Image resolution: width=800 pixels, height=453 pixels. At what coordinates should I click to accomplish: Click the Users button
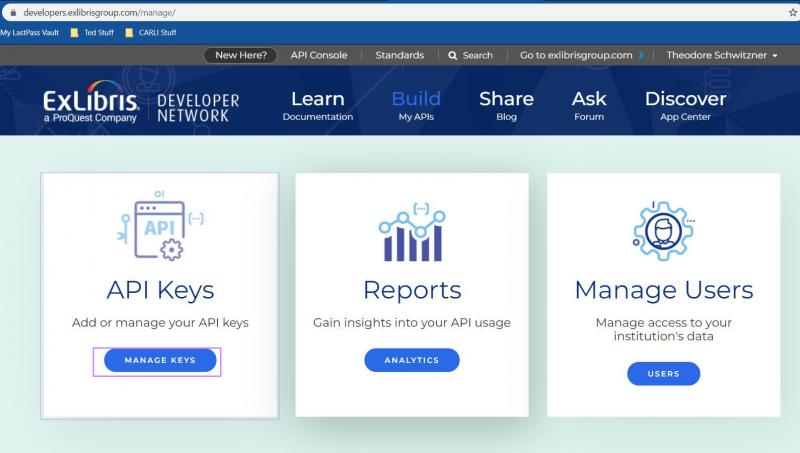(x=663, y=374)
